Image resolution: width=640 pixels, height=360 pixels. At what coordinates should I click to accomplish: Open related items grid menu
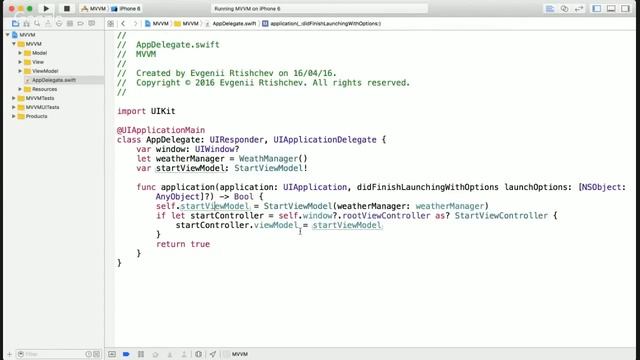pyautogui.click(x=111, y=24)
